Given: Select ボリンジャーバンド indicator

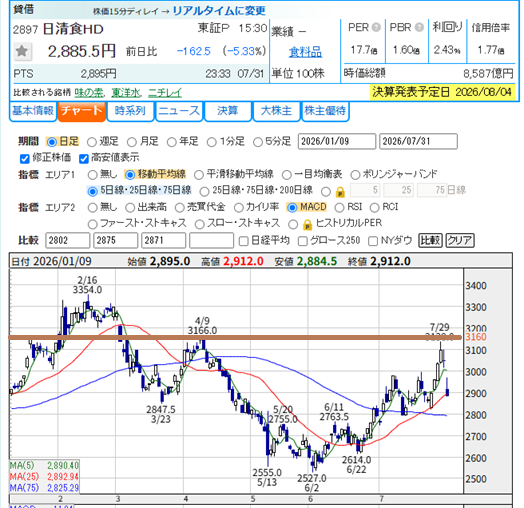Looking at the screenshot, I should pos(355,175).
